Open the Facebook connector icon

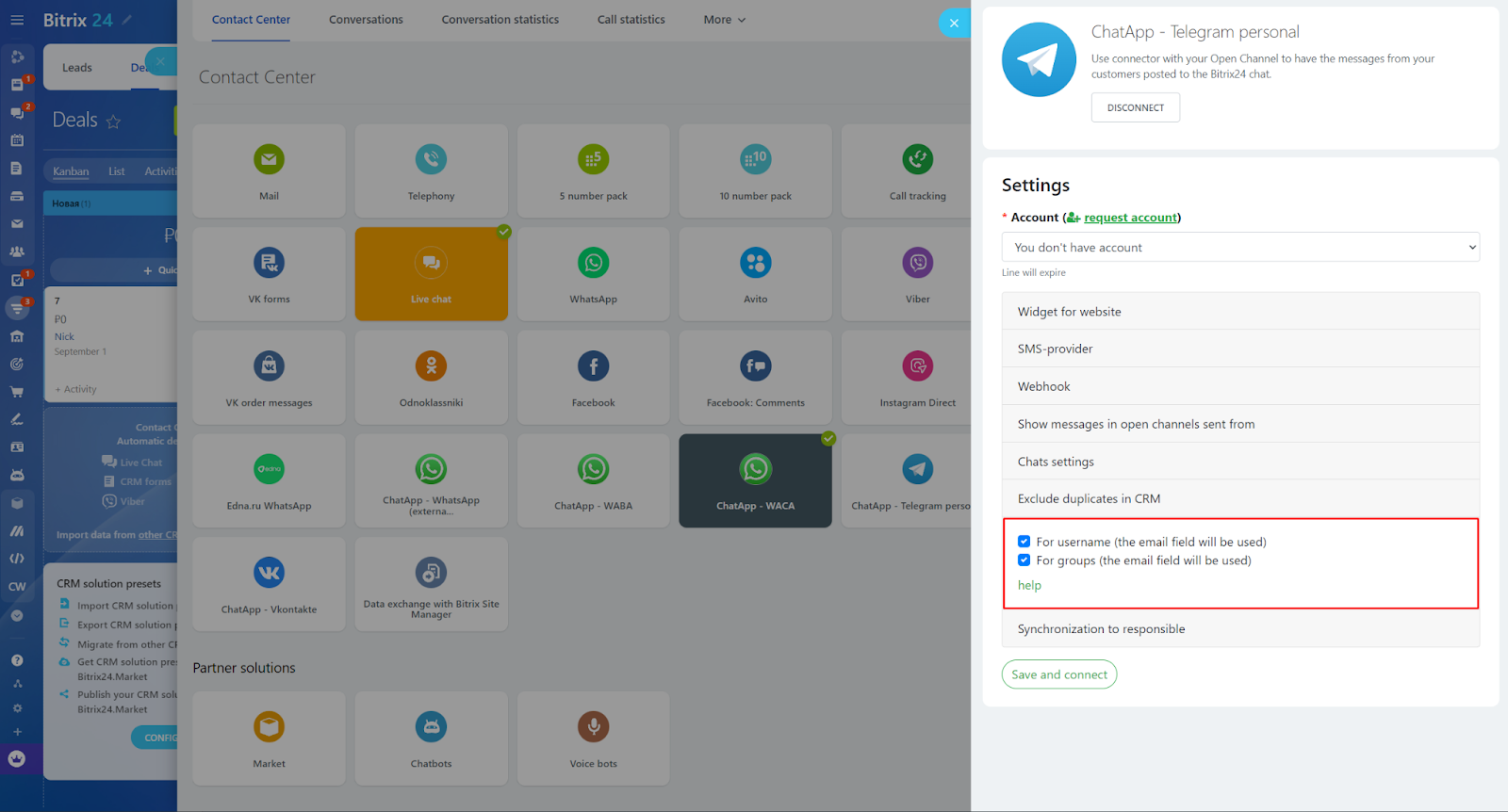(593, 365)
